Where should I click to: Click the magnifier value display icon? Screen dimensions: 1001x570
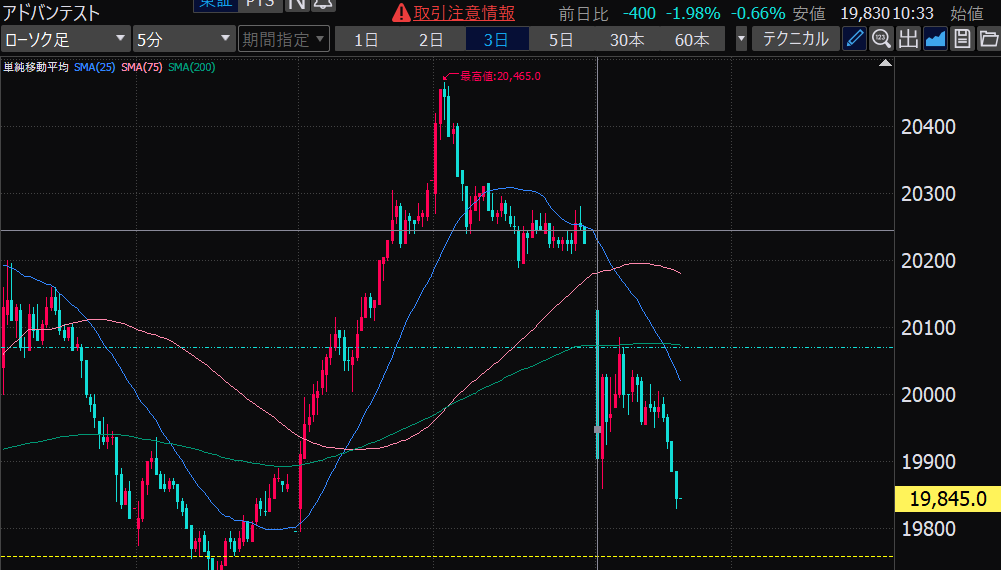point(881,40)
